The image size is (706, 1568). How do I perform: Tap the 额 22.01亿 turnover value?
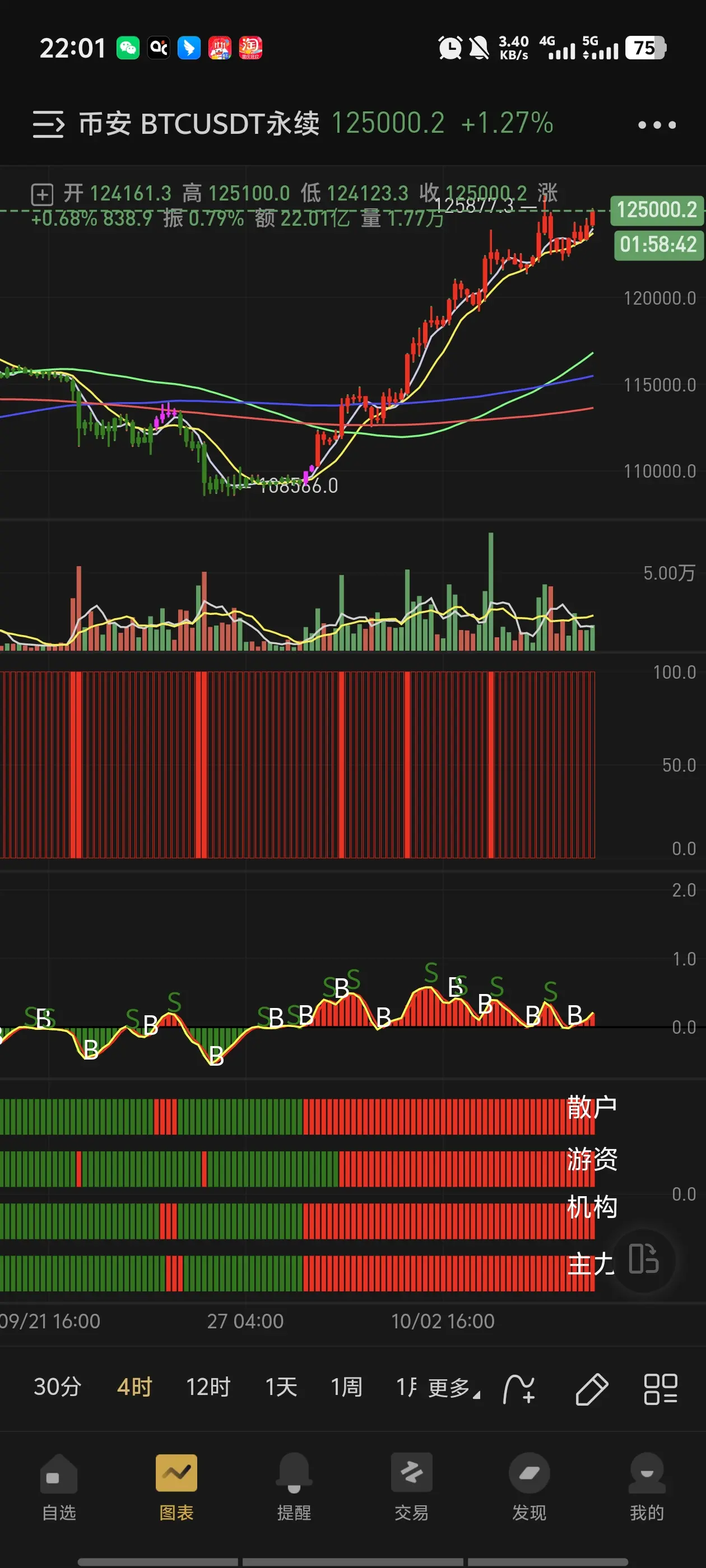(302, 218)
